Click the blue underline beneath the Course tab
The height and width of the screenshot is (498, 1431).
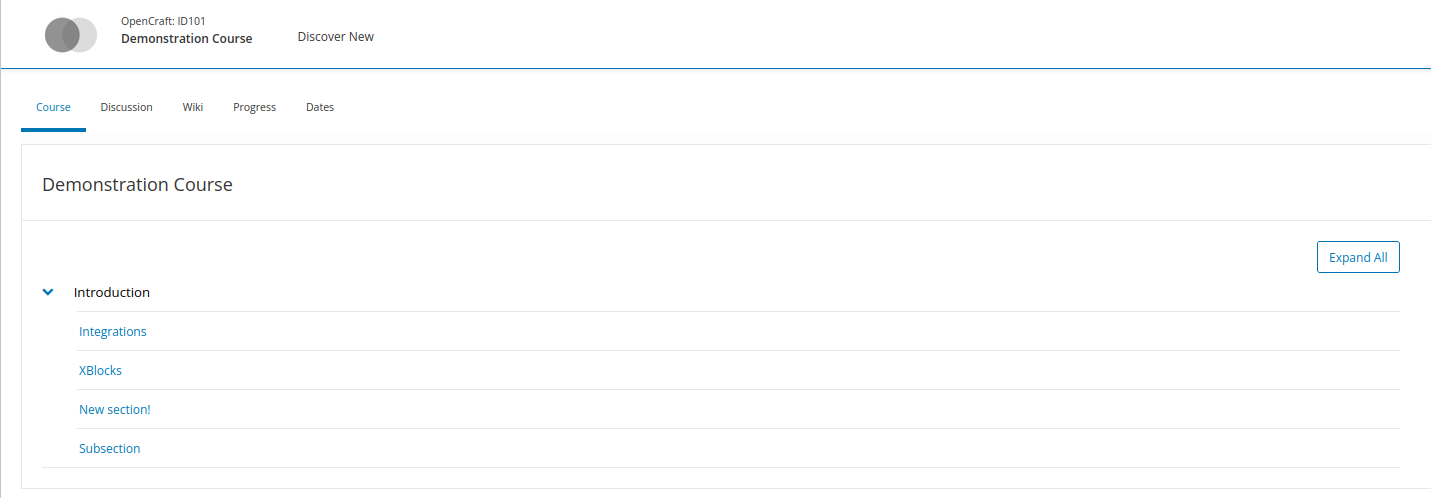53,130
